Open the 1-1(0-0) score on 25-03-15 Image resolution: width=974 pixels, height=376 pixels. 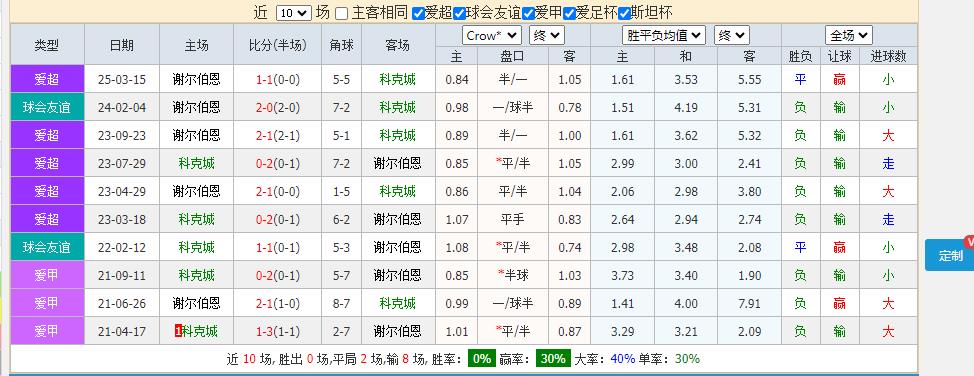278,80
